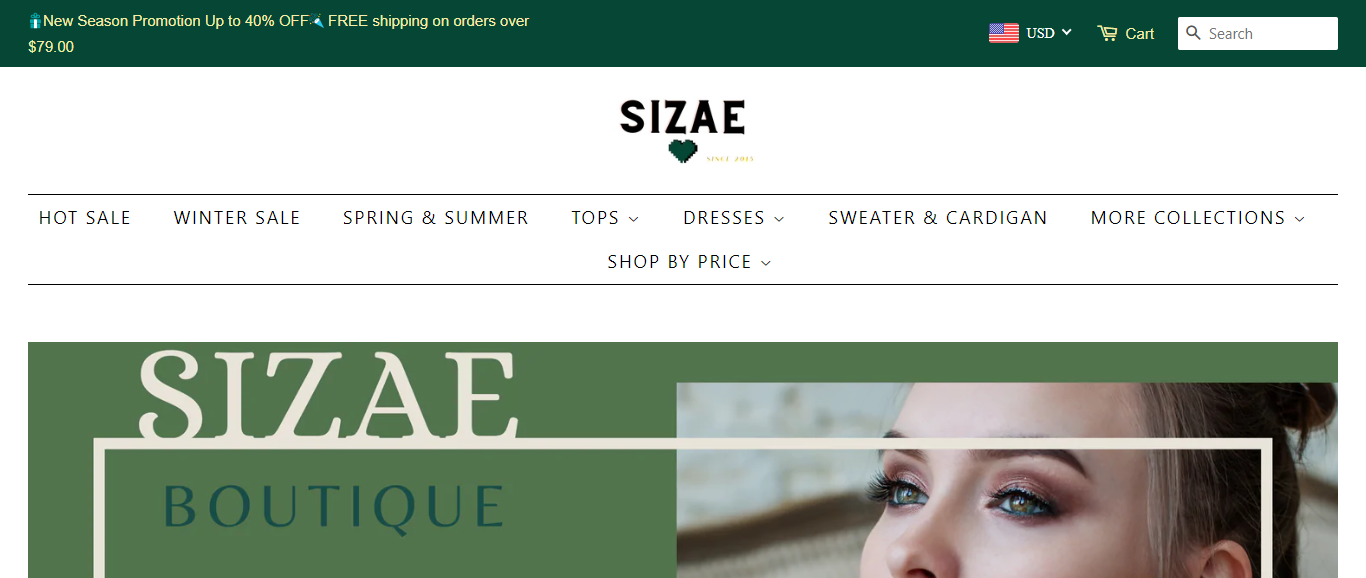This screenshot has height=578, width=1366.
Task: Click the green heart under the logo
Action: [x=683, y=151]
